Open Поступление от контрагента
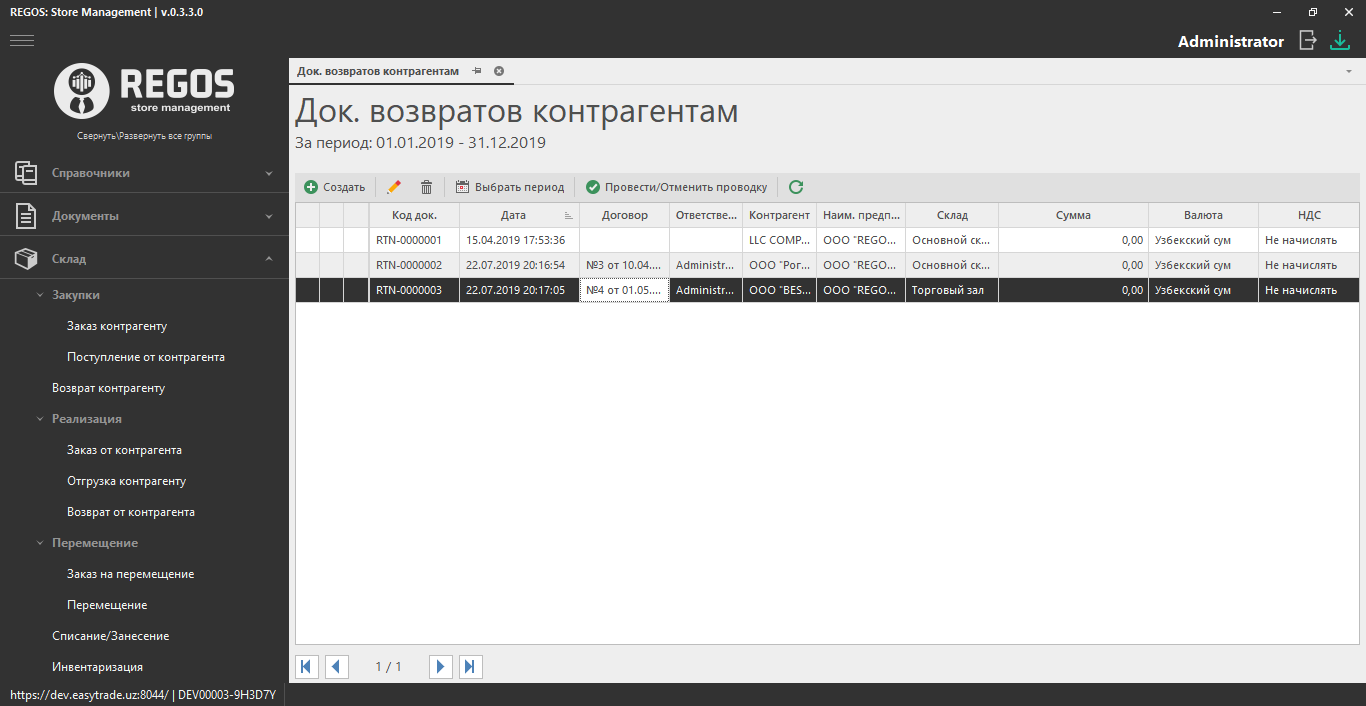The image size is (1366, 706). point(146,357)
